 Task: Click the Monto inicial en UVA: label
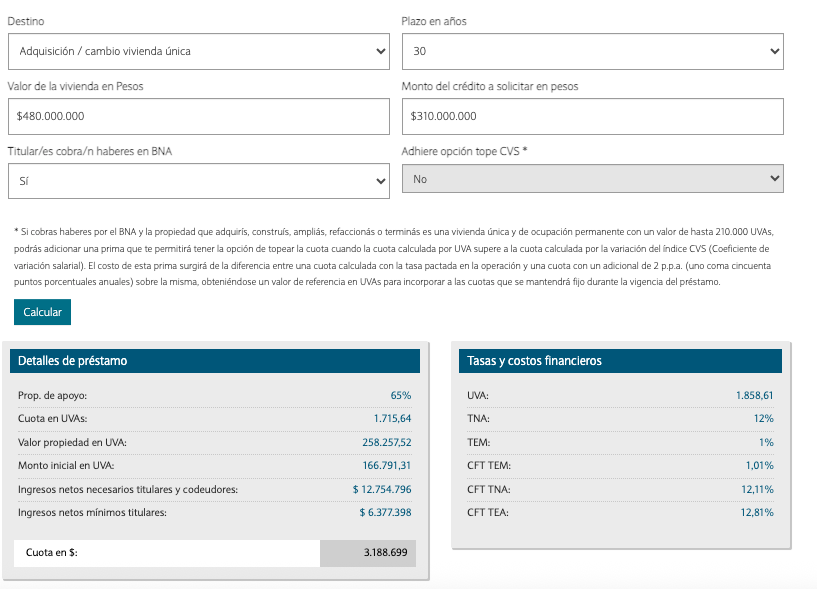(x=66, y=465)
